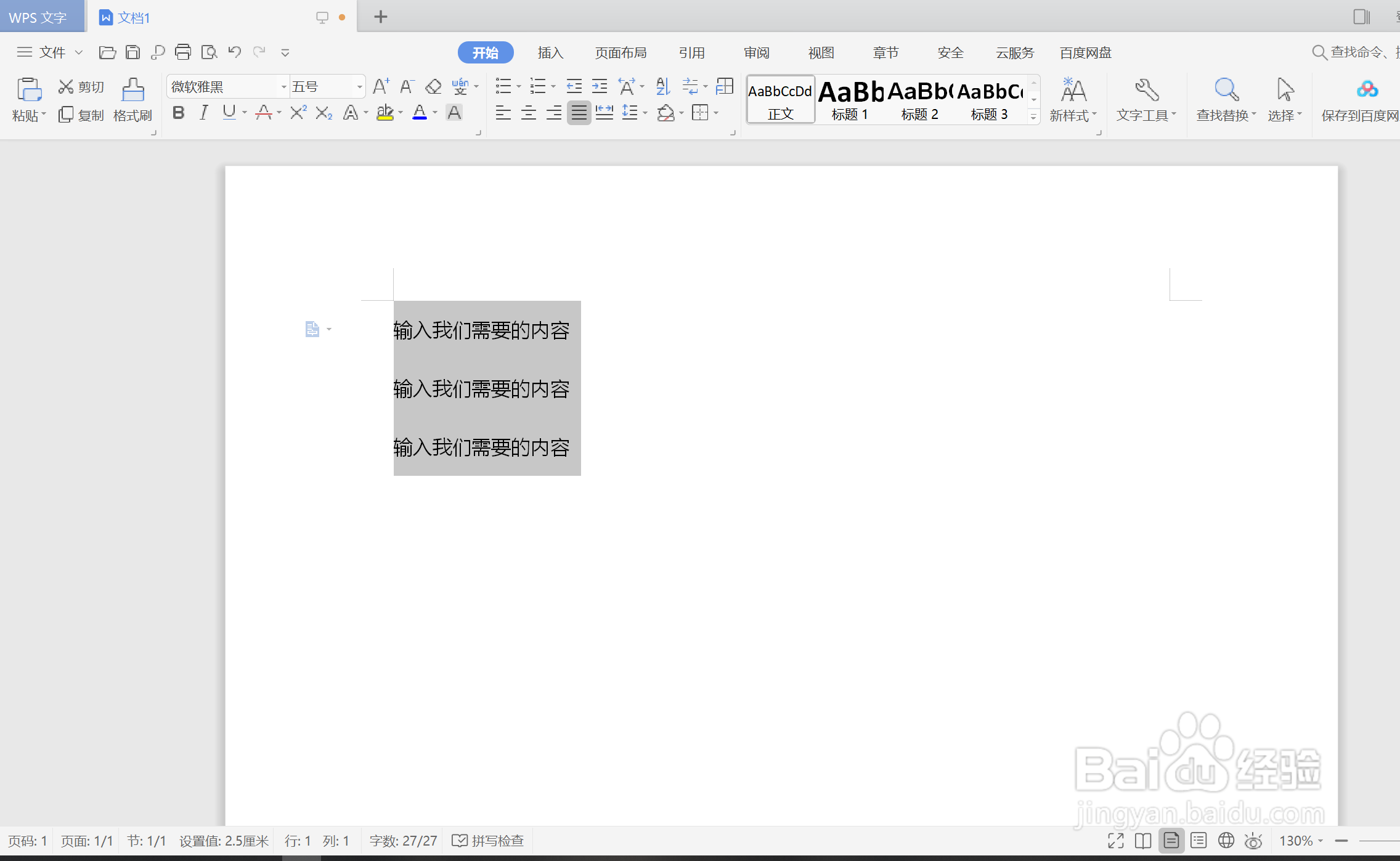Click the 剪切 (Cut) button

pyautogui.click(x=81, y=87)
